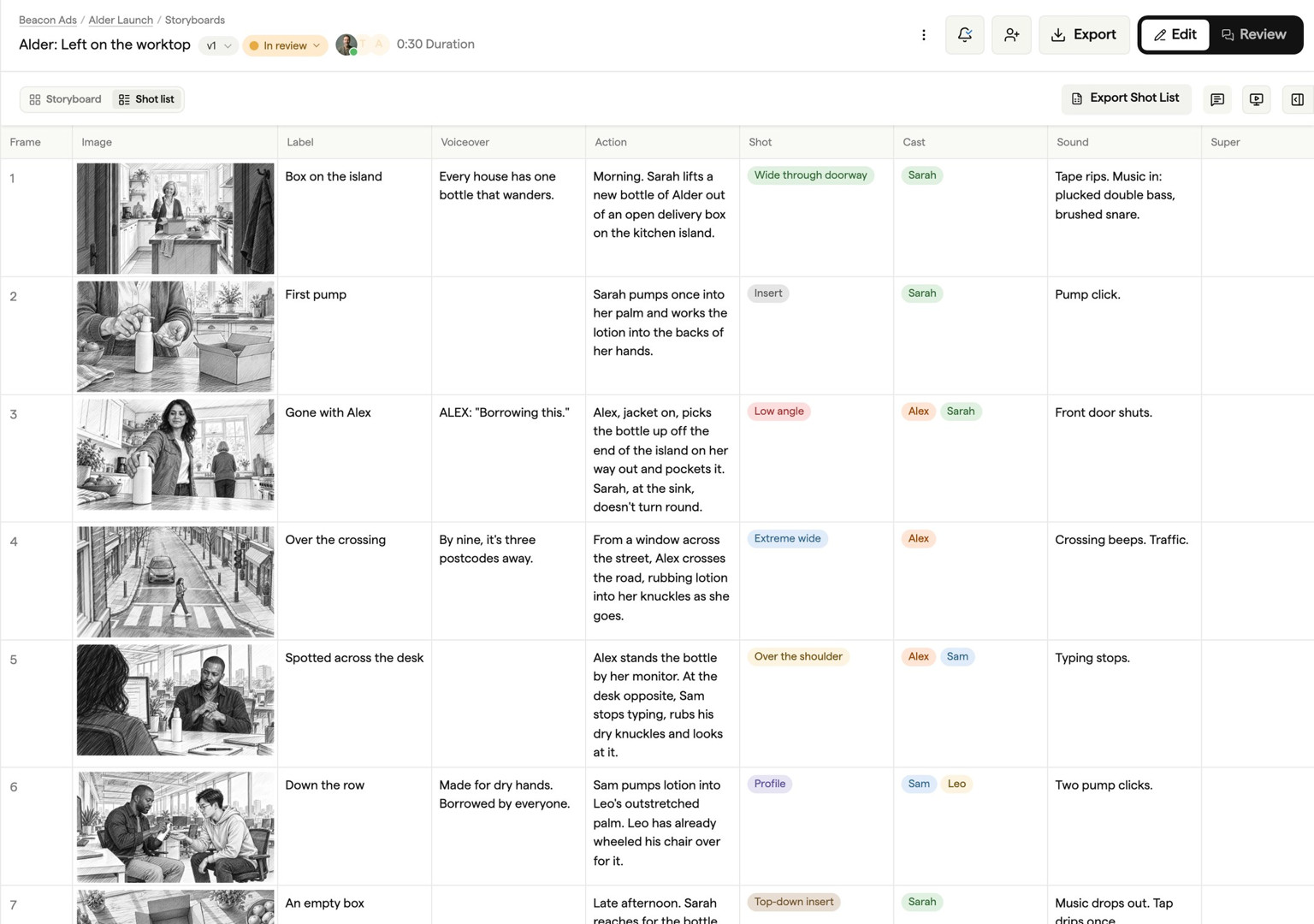The image size is (1314, 924).
Task: Open the comments panel icon
Action: point(1217,99)
